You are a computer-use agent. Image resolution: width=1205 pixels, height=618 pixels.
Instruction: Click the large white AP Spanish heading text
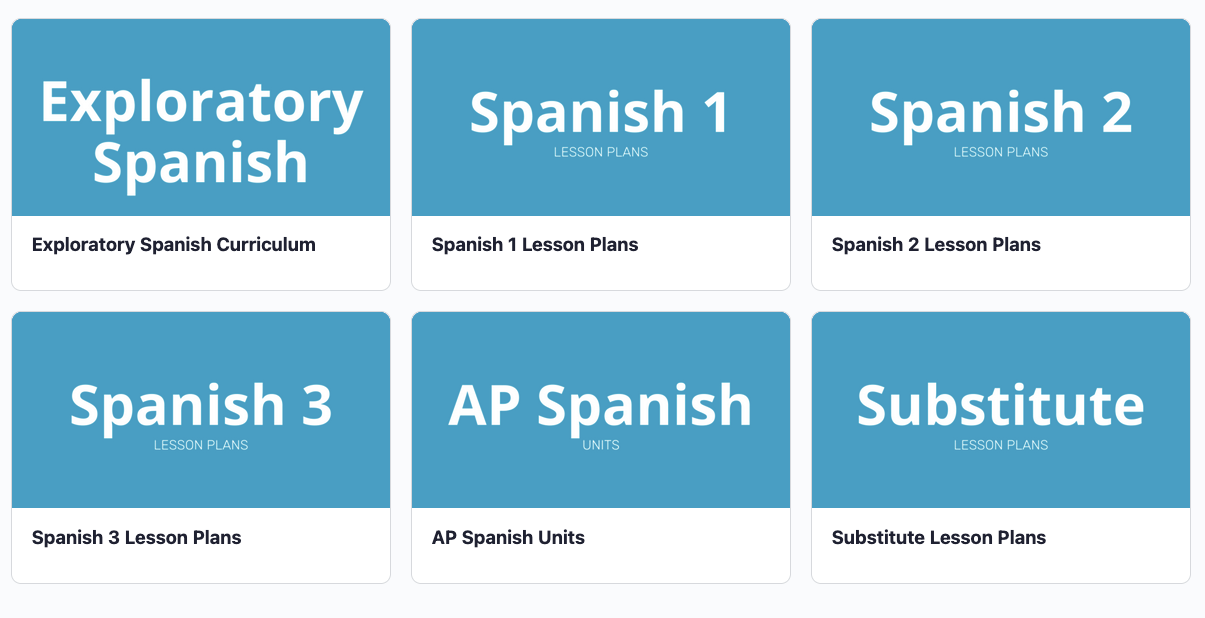pos(601,405)
